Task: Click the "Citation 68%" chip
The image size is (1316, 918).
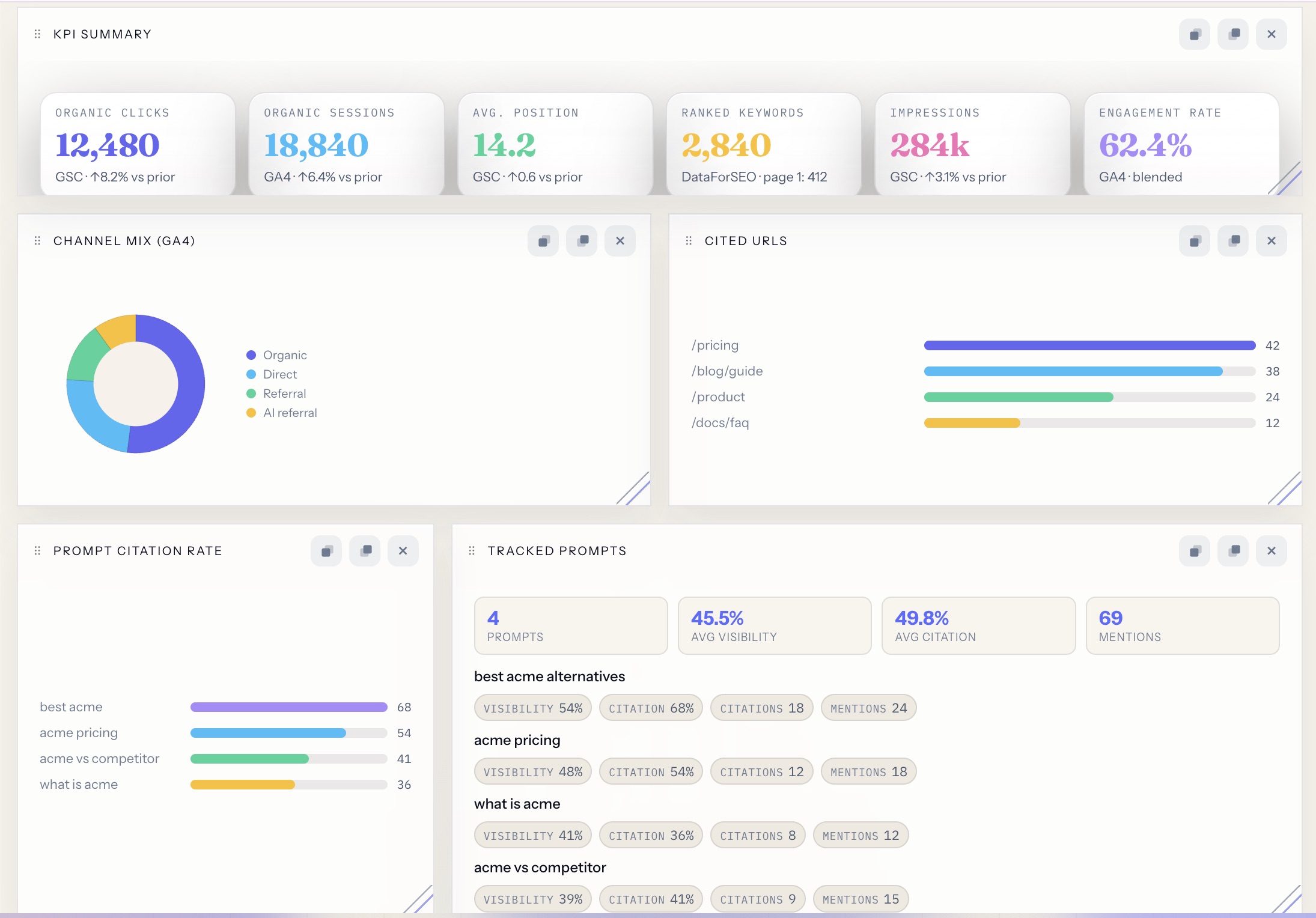Action: tap(651, 708)
